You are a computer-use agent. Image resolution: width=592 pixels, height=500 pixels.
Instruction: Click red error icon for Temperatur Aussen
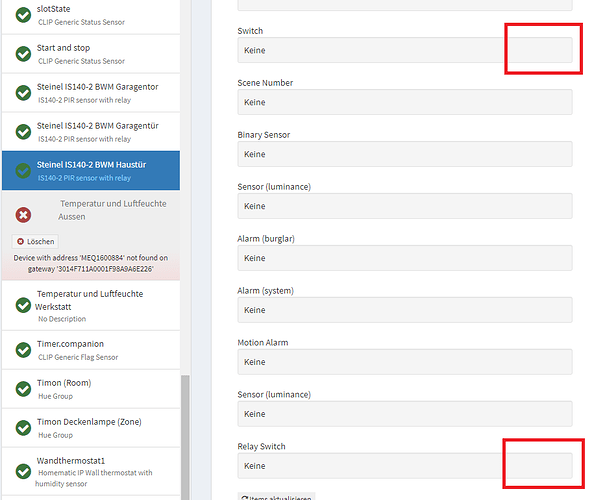click(23, 215)
